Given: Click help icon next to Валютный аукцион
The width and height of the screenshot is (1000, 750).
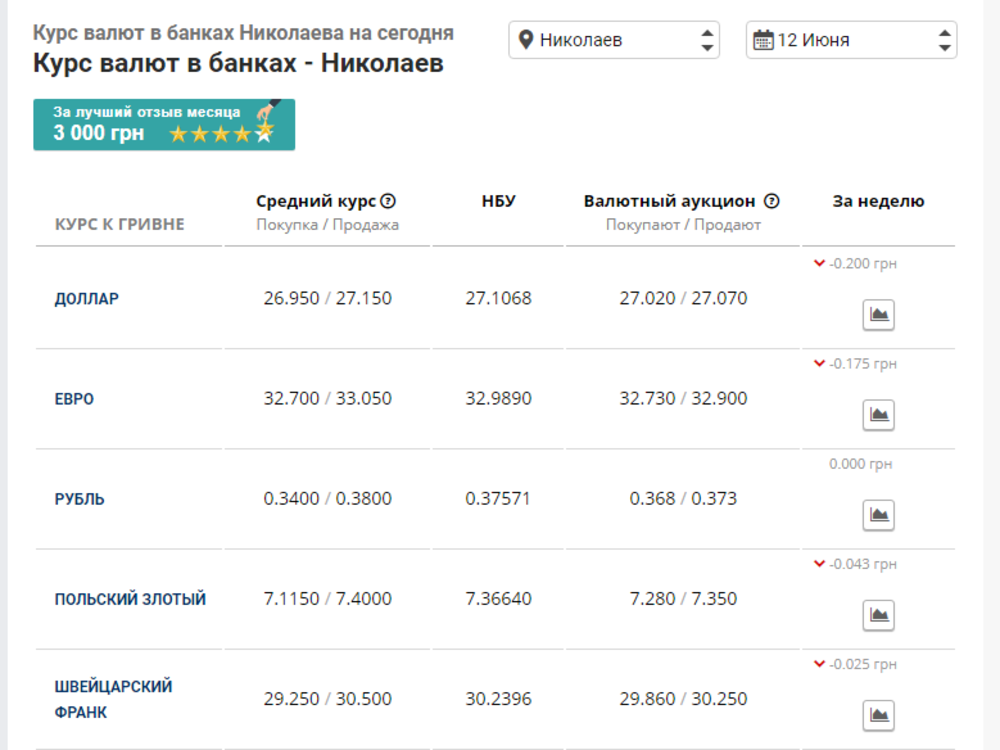Looking at the screenshot, I should (771, 201).
